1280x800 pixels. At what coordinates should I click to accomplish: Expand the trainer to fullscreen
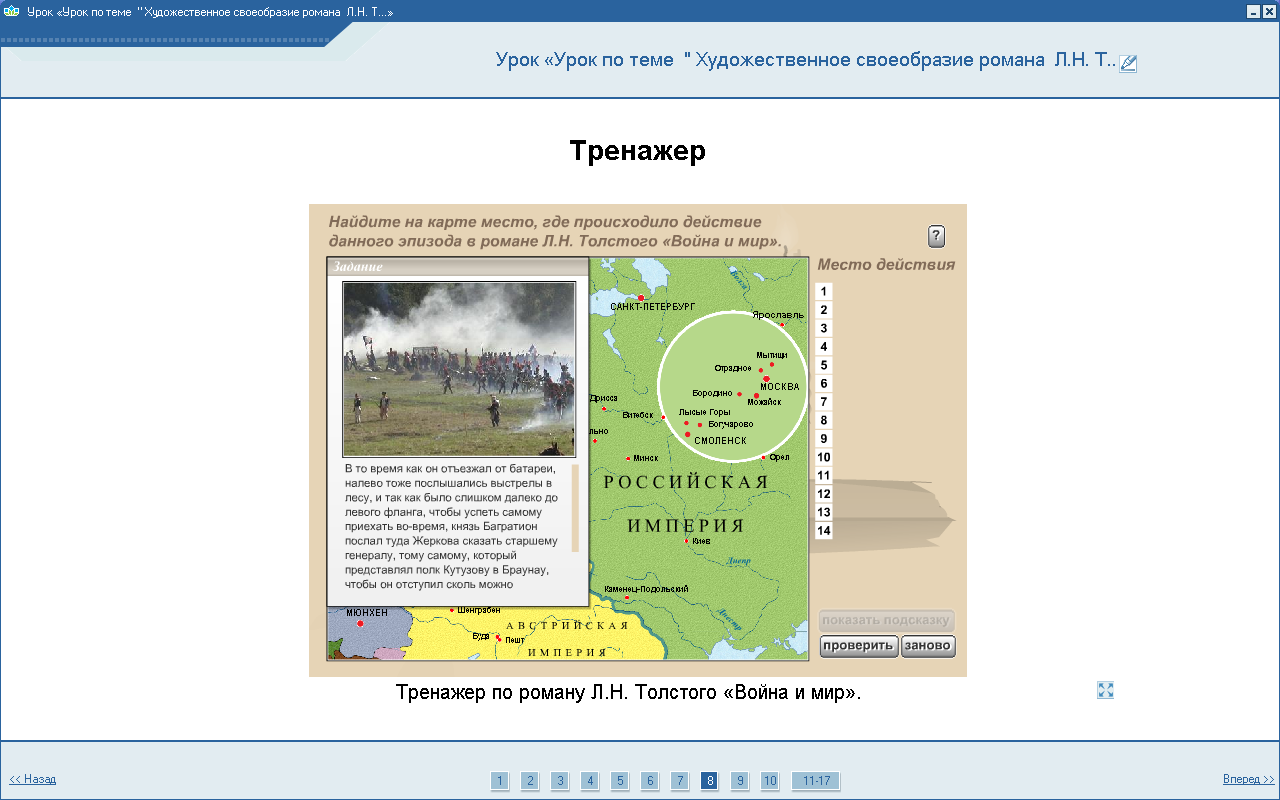1105,690
